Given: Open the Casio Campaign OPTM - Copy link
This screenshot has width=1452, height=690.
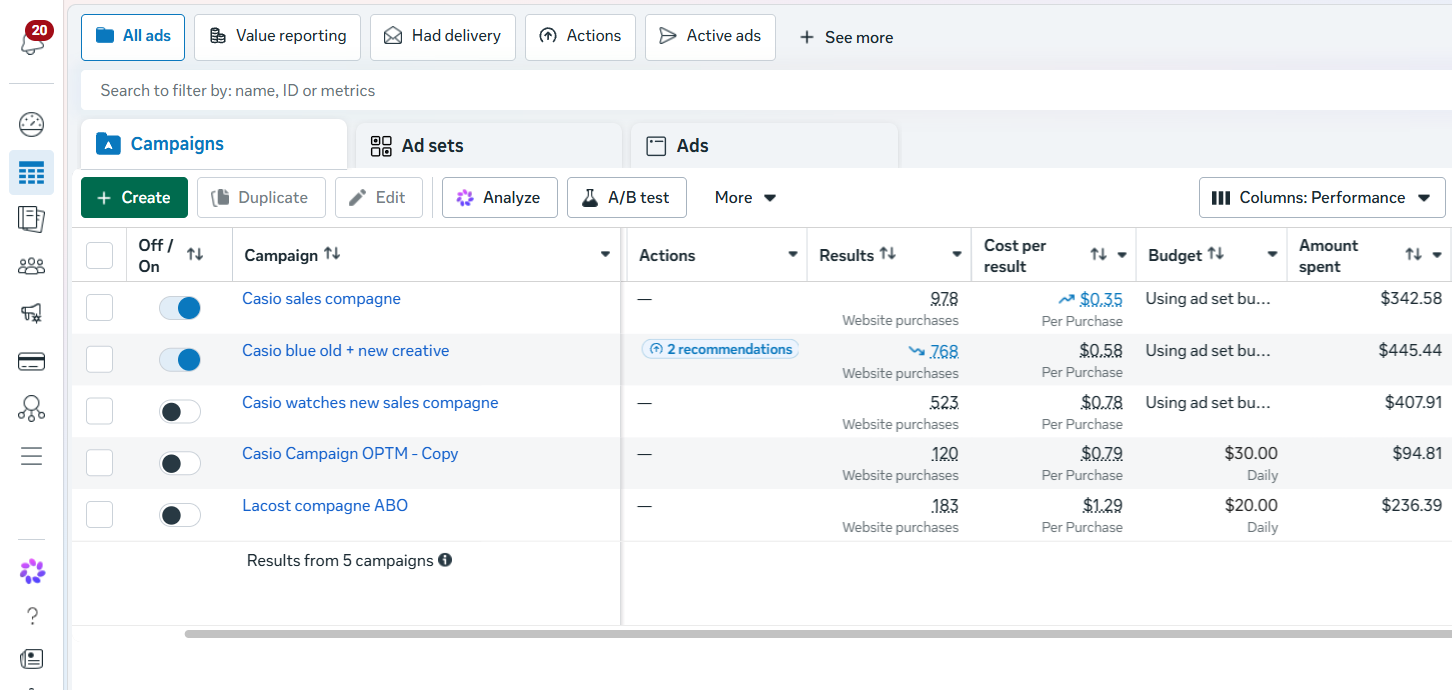Looking at the screenshot, I should [350, 454].
